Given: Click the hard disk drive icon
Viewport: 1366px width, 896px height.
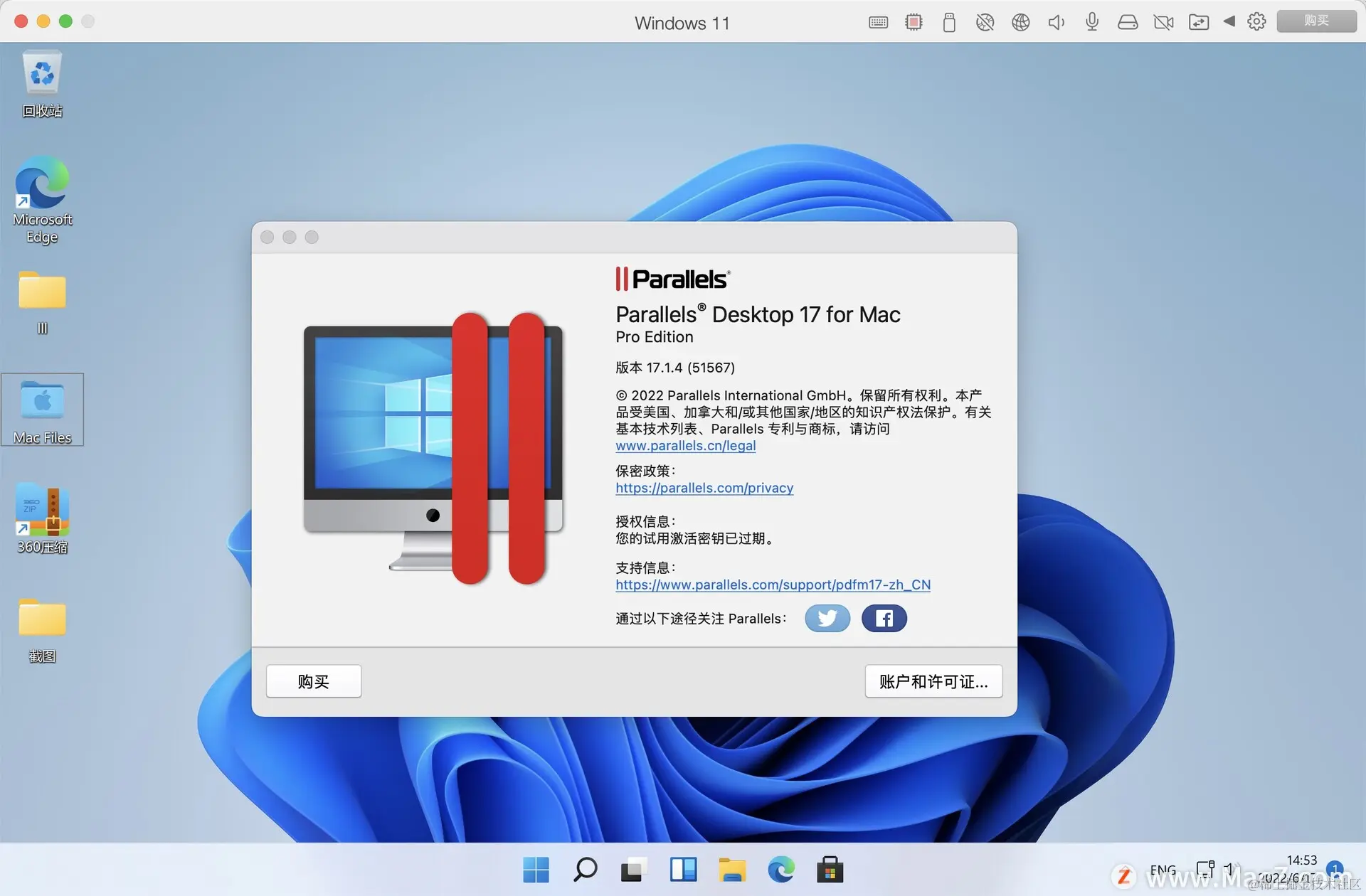Looking at the screenshot, I should click(x=1128, y=22).
